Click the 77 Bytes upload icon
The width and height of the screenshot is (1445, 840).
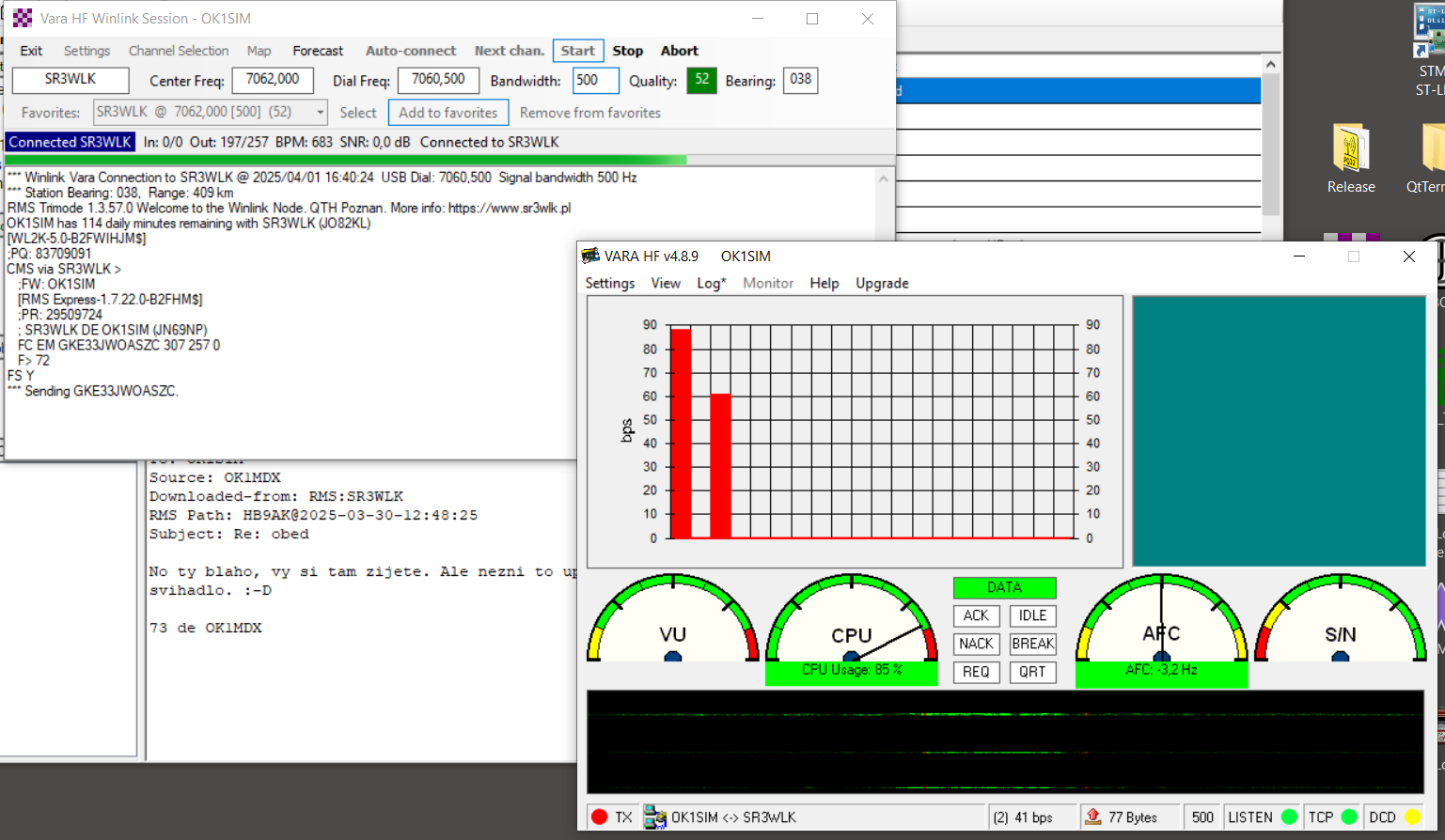click(1093, 817)
